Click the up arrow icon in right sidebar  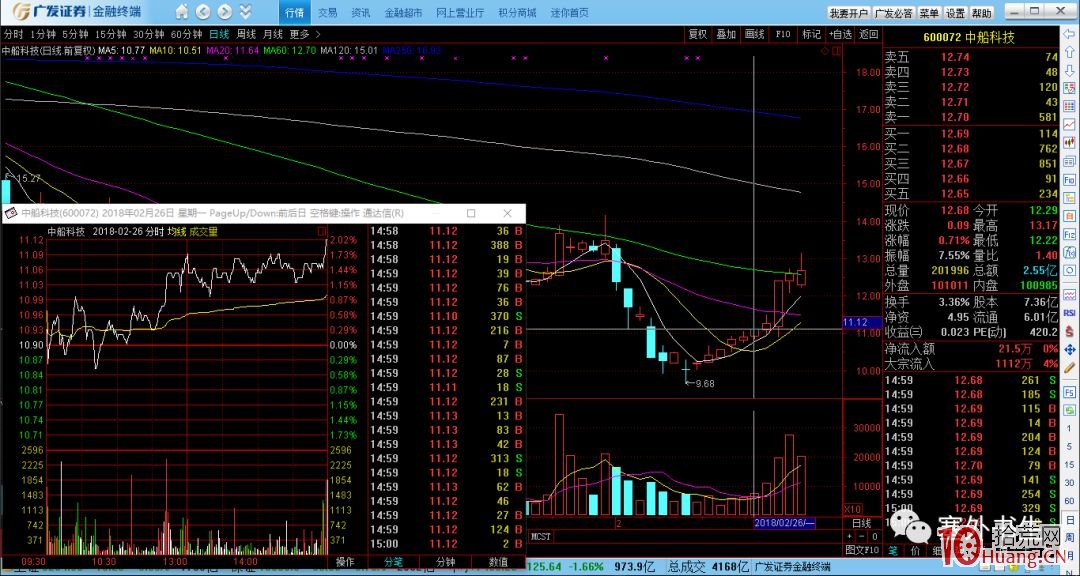[1070, 52]
